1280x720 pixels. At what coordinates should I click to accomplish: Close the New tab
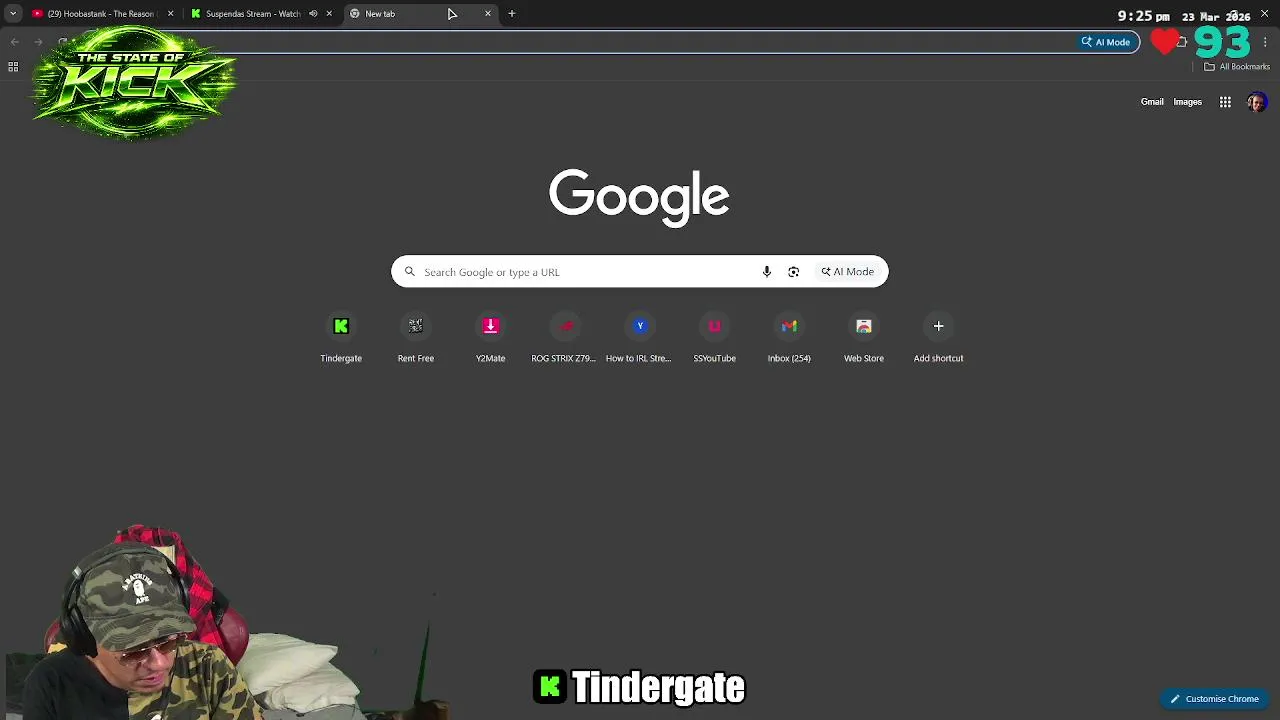tap(488, 14)
